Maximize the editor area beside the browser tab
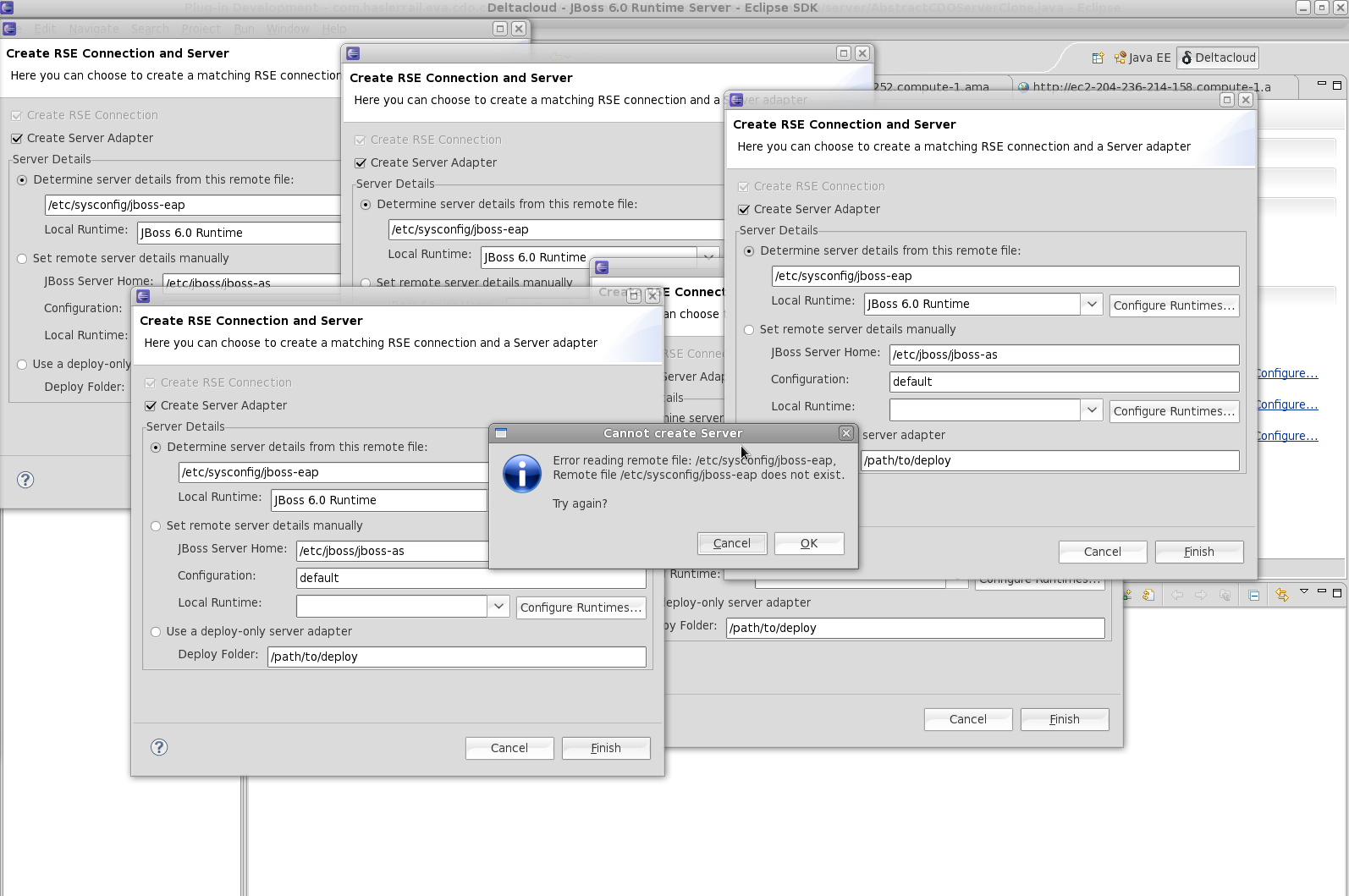The image size is (1349, 896). pos(1337,85)
